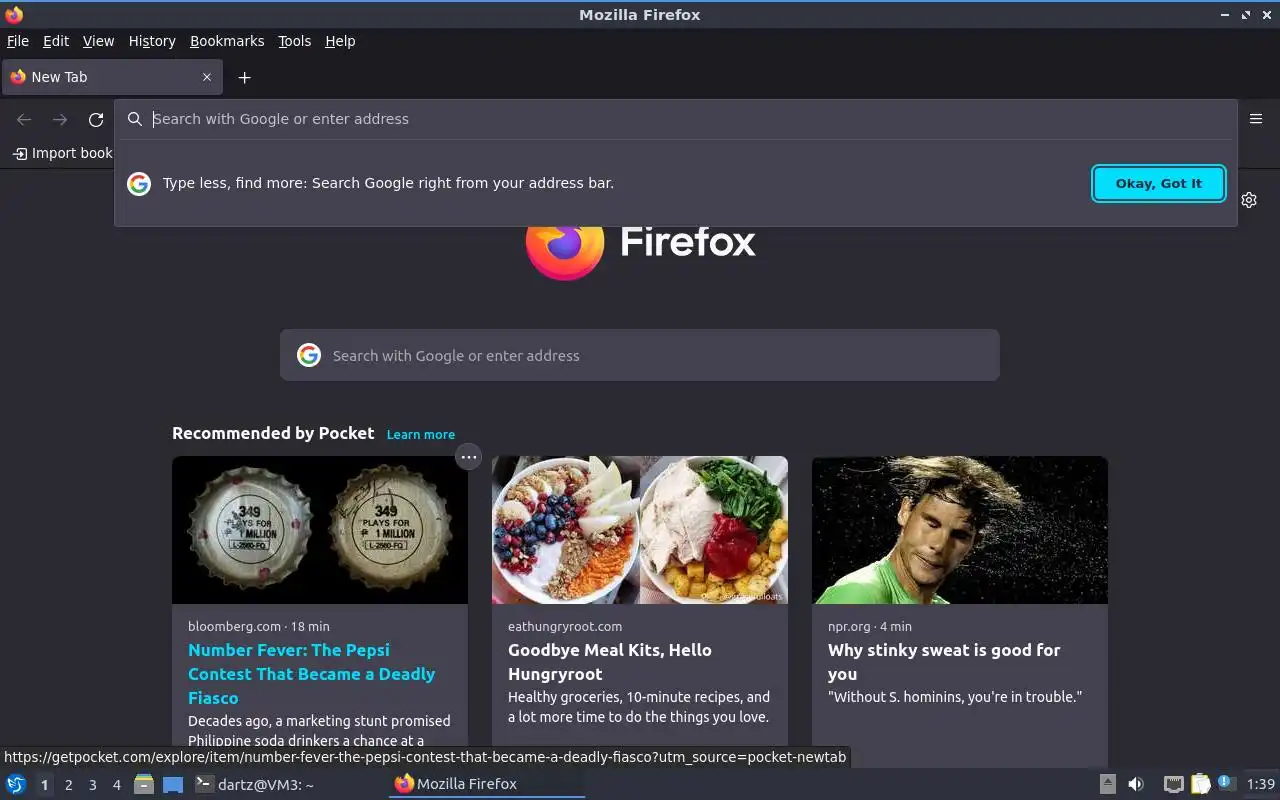The image size is (1280, 800).
Task: Click the eathungryroot.com source text
Action: click(x=565, y=626)
